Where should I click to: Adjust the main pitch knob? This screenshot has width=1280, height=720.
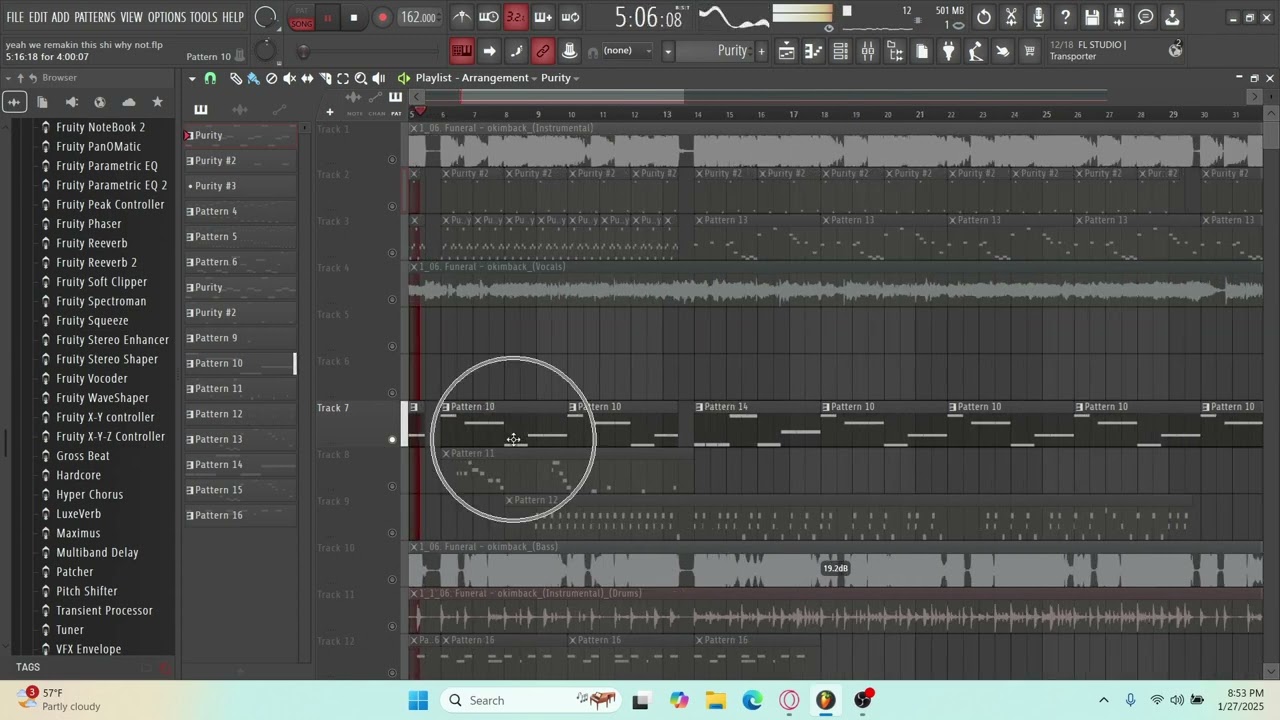[x=264, y=51]
